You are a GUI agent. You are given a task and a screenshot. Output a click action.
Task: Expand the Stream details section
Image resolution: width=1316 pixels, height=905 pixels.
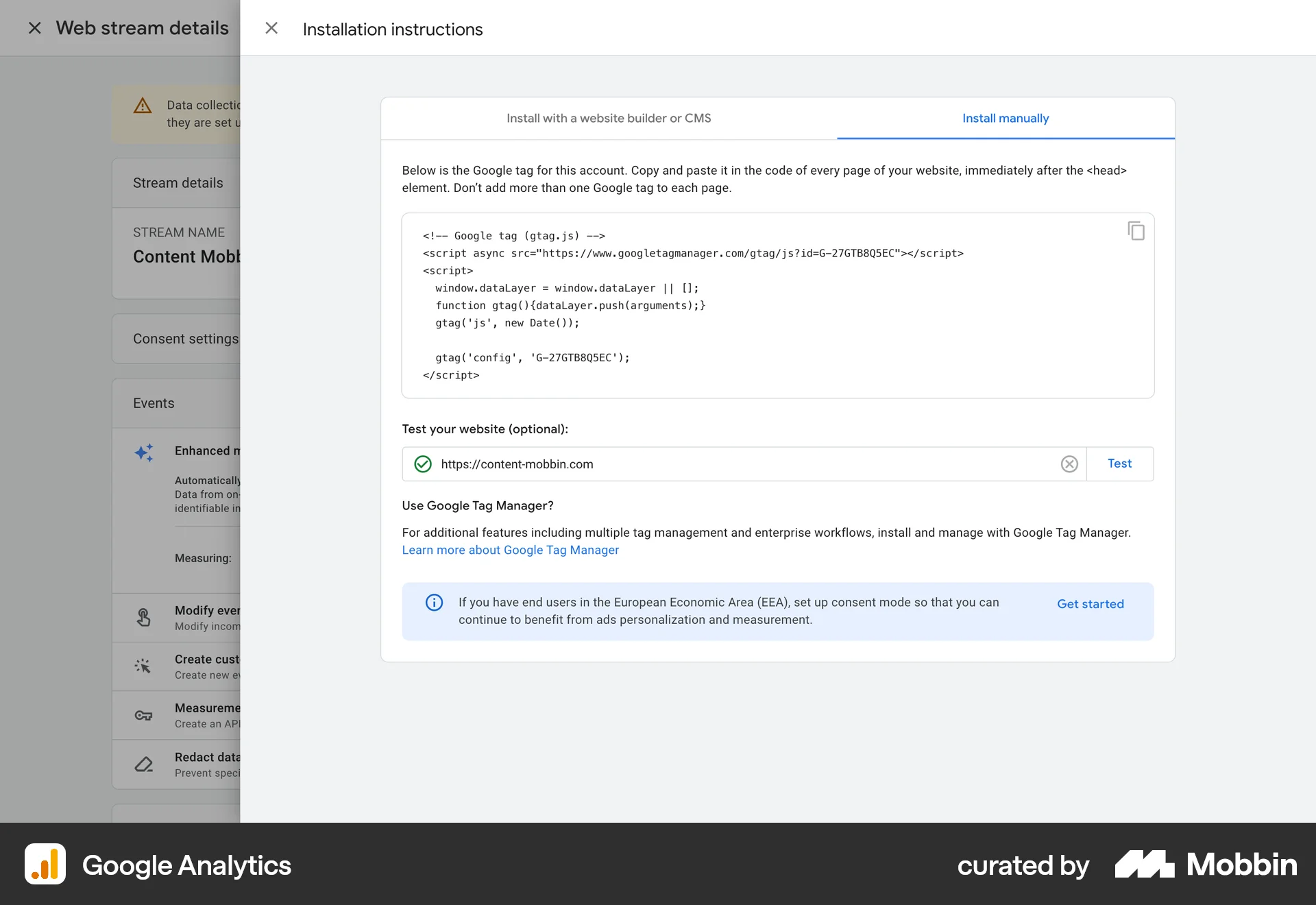pyautogui.click(x=178, y=182)
